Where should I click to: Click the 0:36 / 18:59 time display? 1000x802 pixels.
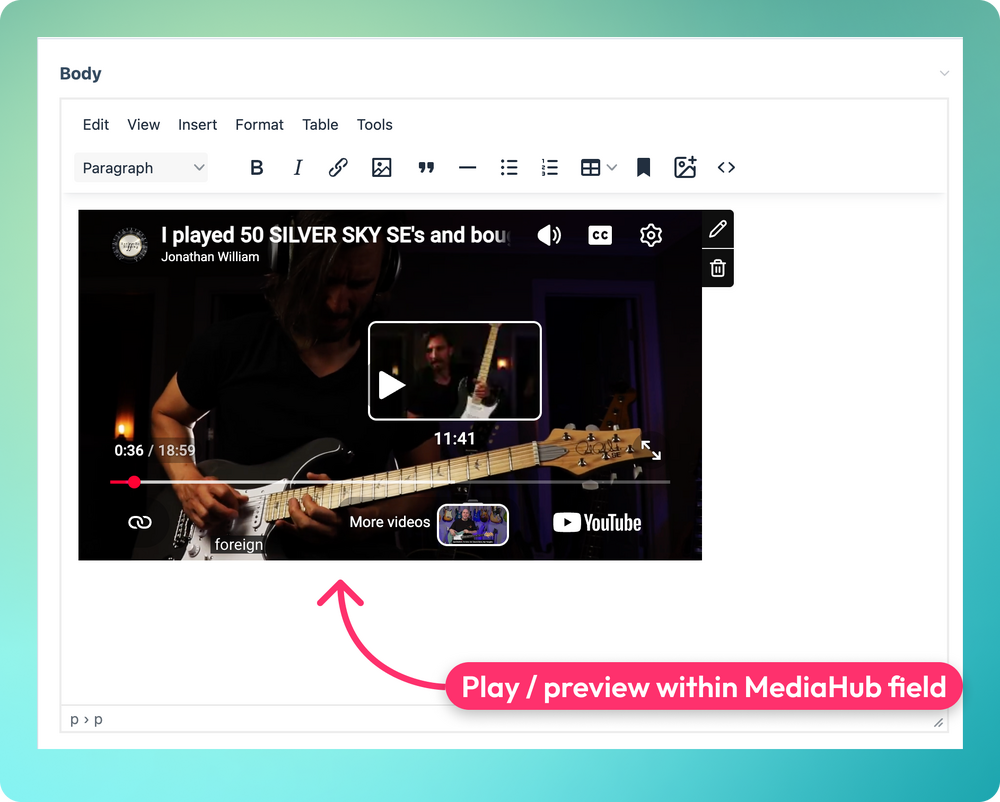[154, 451]
